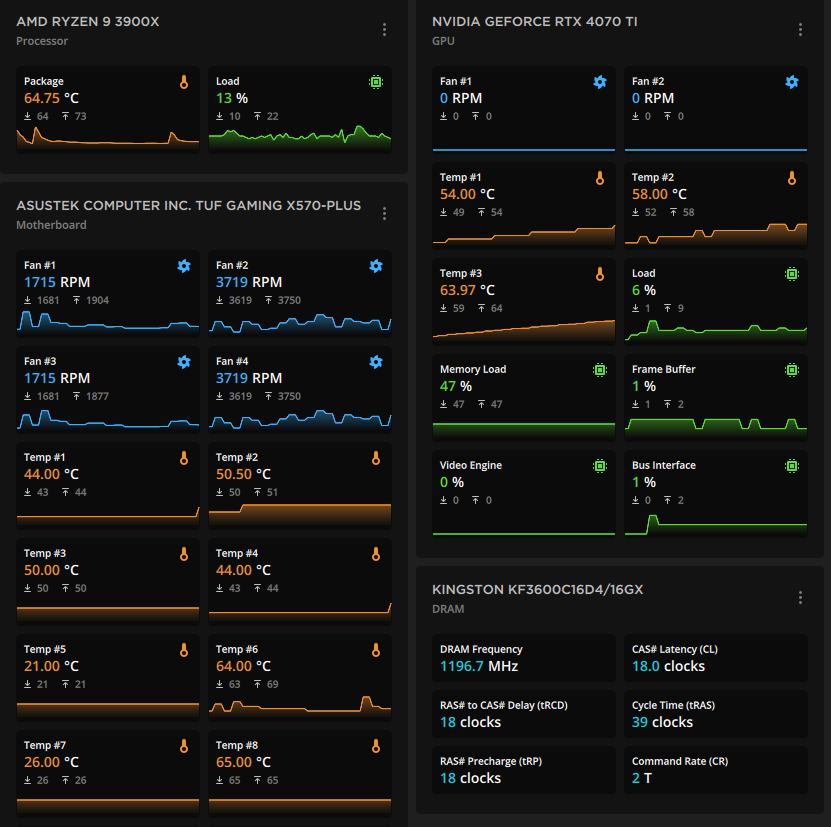
Task: Click the thermometer icon on motherboard Temp #3
Action: click(184, 554)
